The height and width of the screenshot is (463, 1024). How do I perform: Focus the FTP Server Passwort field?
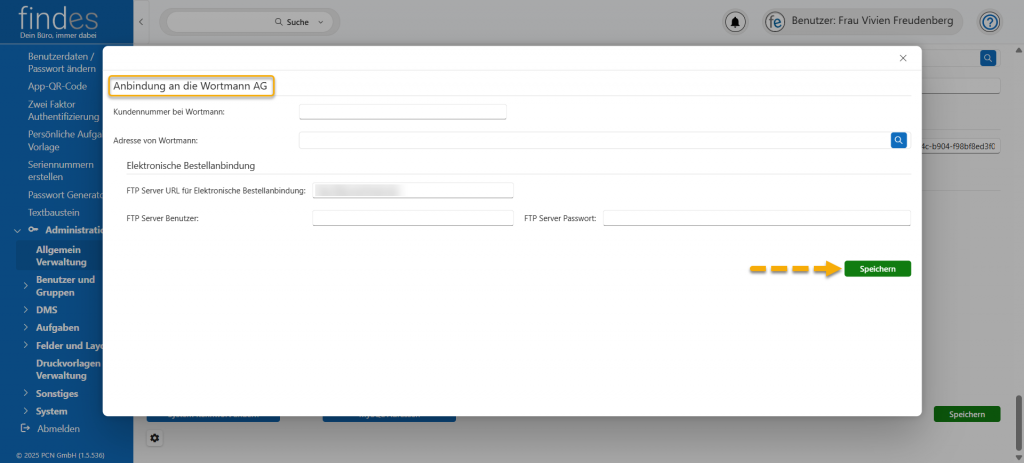[756, 218]
